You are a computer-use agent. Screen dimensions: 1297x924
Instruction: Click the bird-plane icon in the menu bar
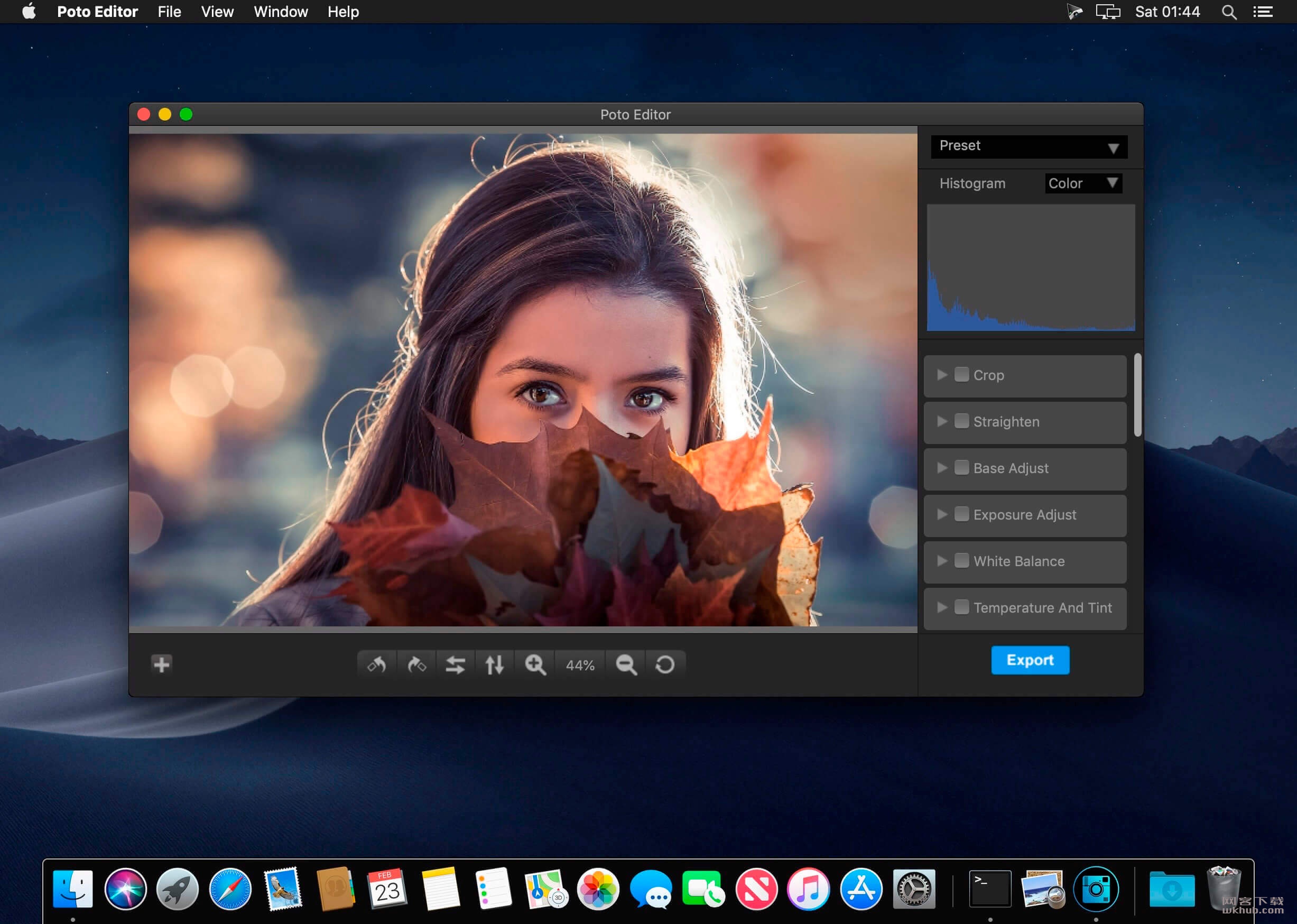point(1074,12)
